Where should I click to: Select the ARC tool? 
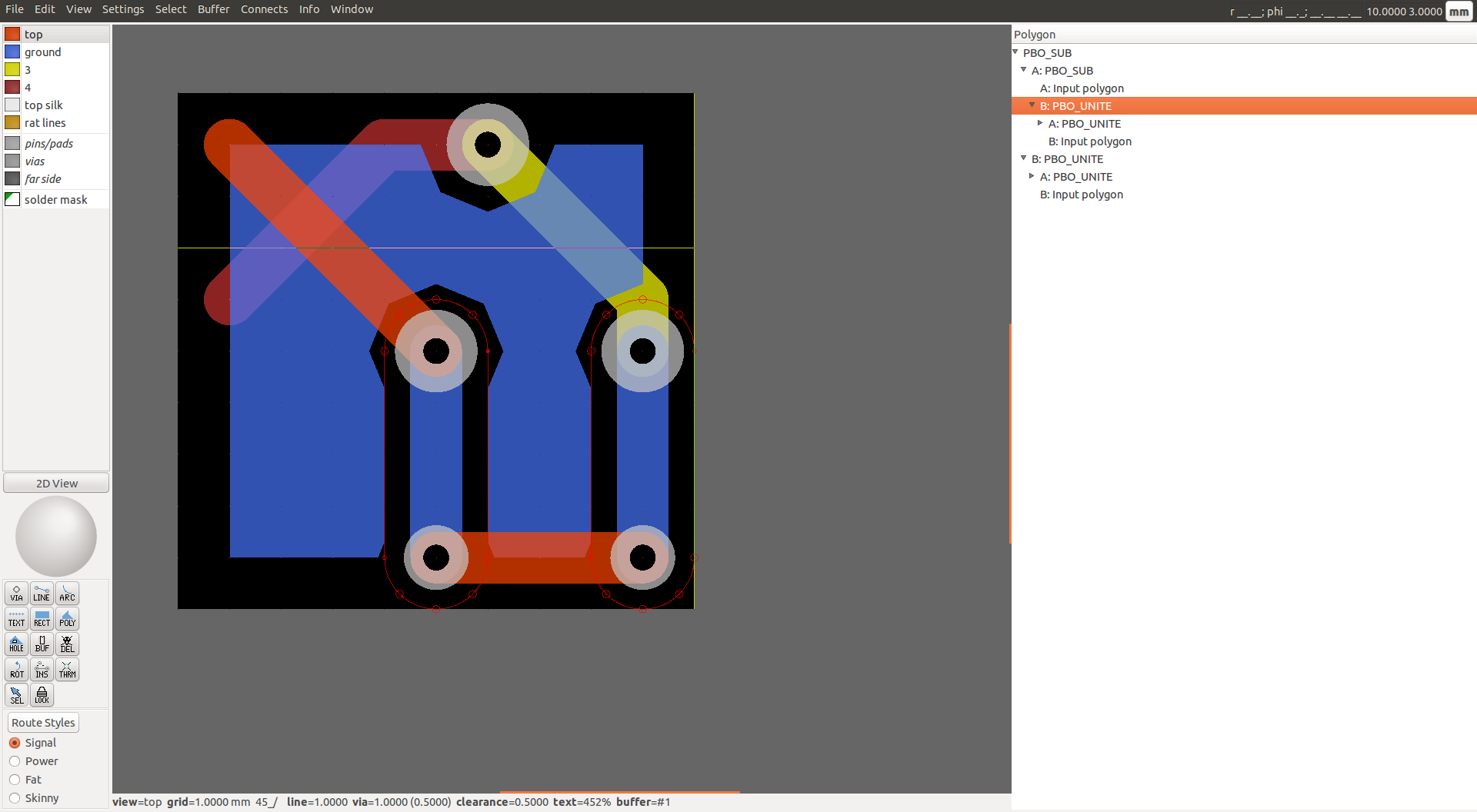(x=67, y=593)
